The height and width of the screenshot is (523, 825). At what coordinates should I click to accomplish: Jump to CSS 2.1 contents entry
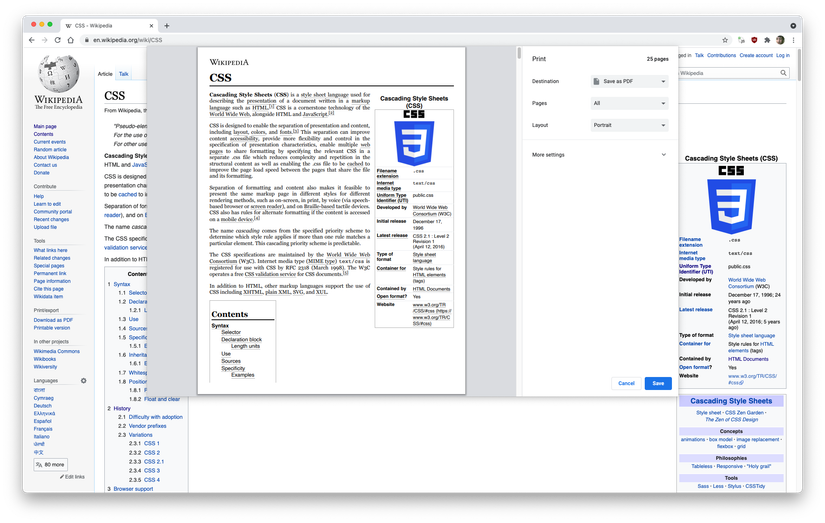(154, 461)
